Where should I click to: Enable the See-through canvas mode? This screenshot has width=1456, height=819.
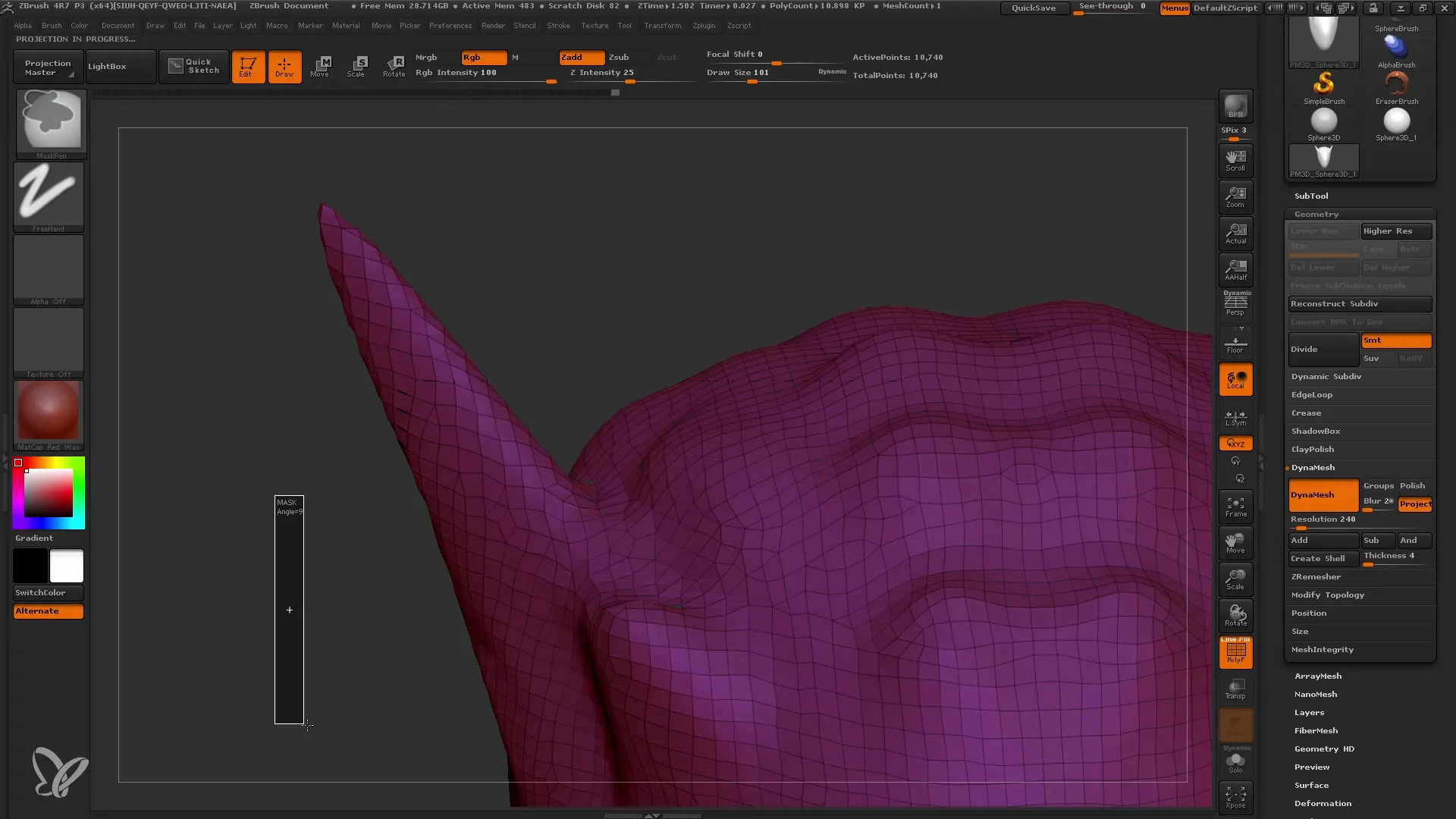tap(1111, 7)
